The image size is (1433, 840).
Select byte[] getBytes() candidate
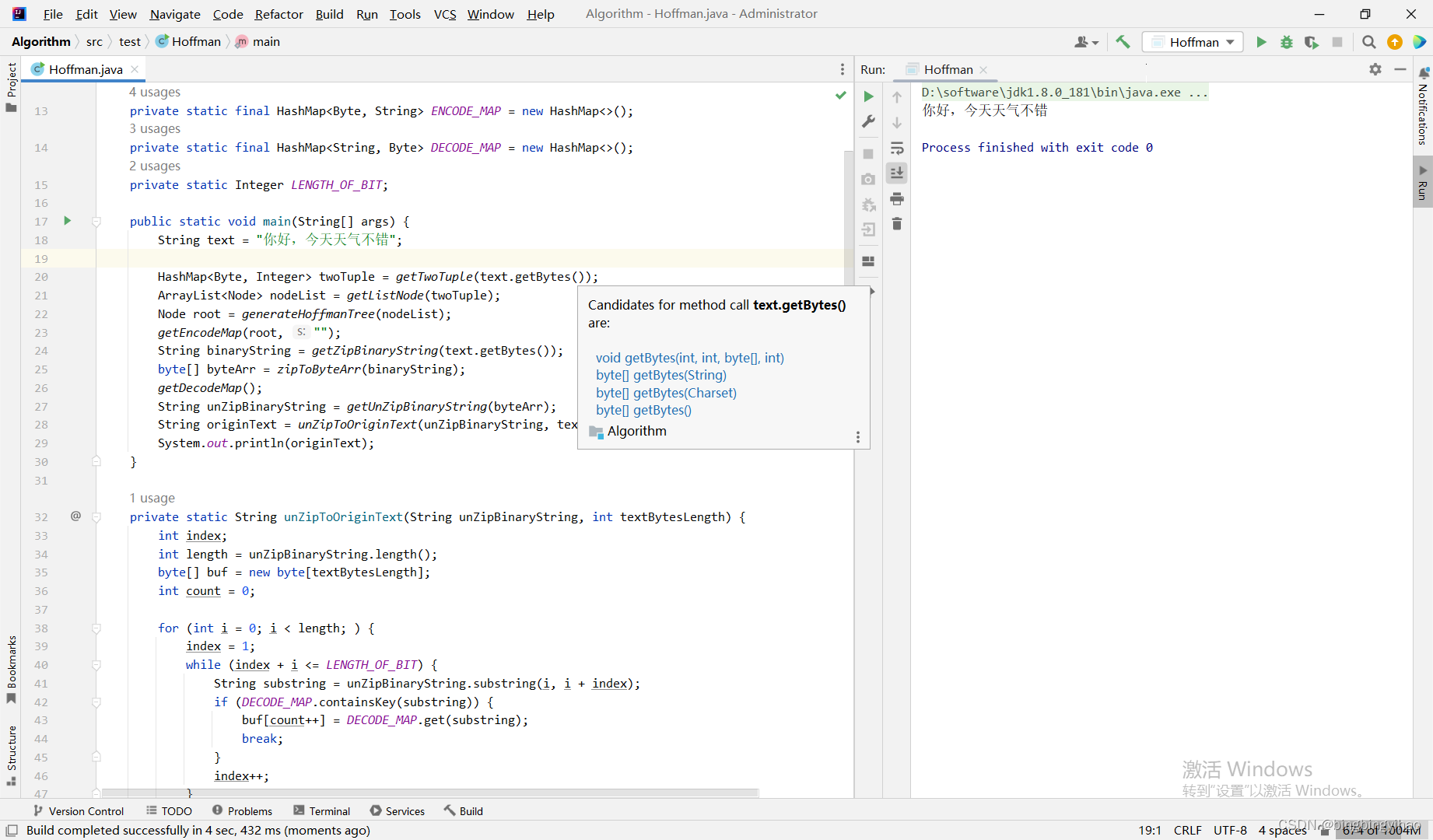pyautogui.click(x=643, y=410)
